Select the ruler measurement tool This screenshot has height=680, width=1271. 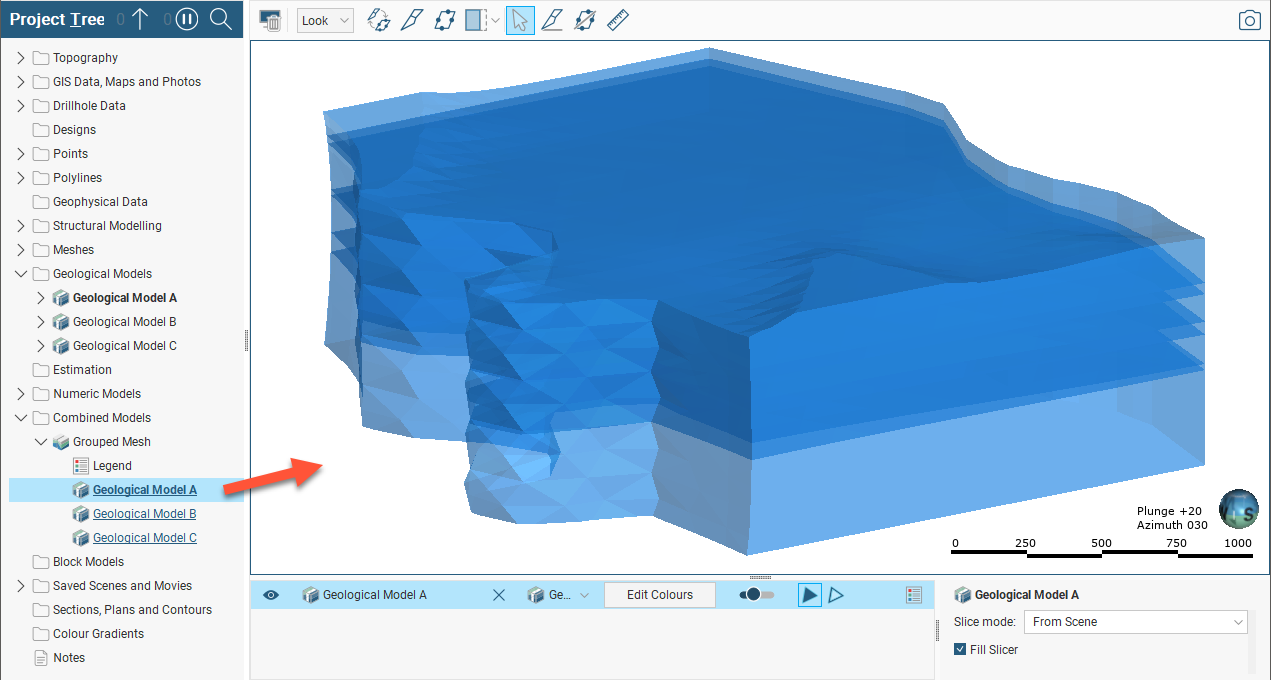click(x=617, y=20)
